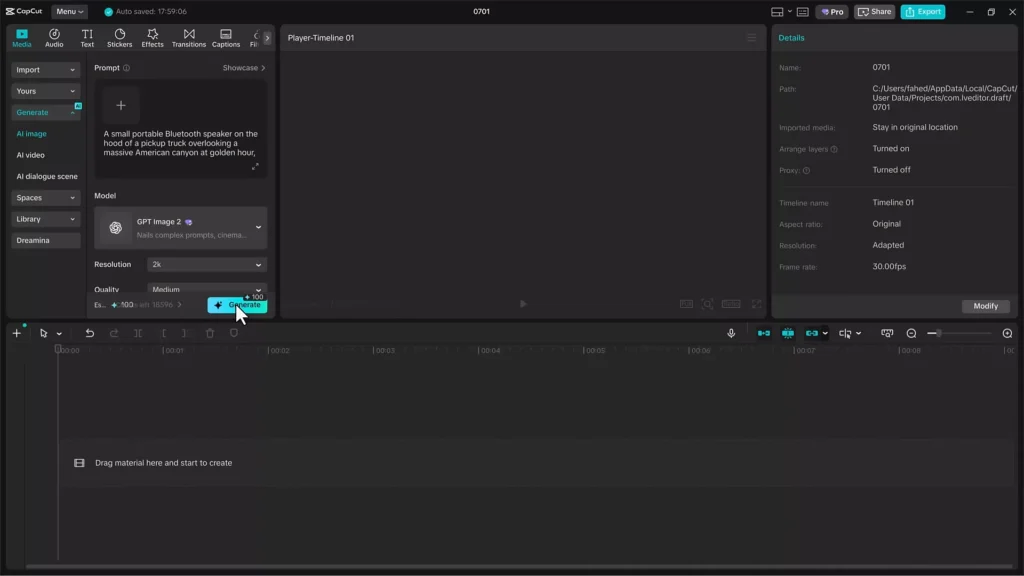
Task: Click the prompt text field
Action: (x=180, y=143)
